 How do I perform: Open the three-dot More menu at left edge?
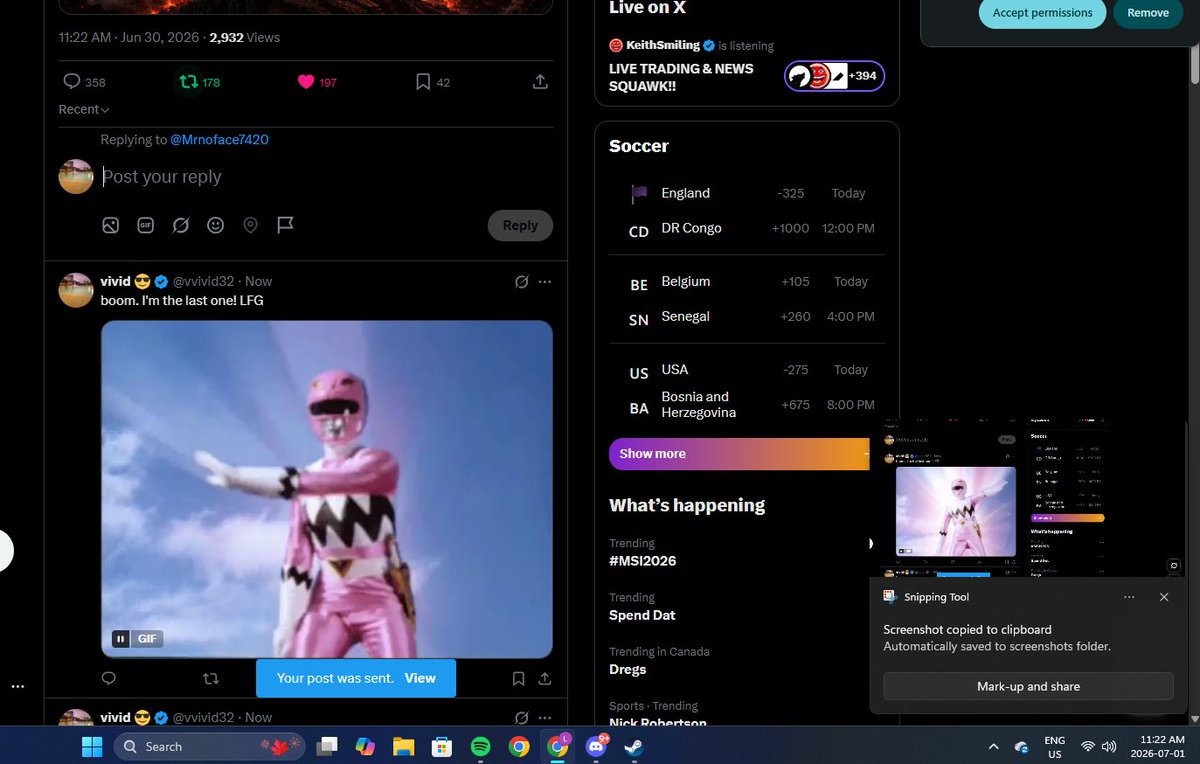(x=18, y=687)
